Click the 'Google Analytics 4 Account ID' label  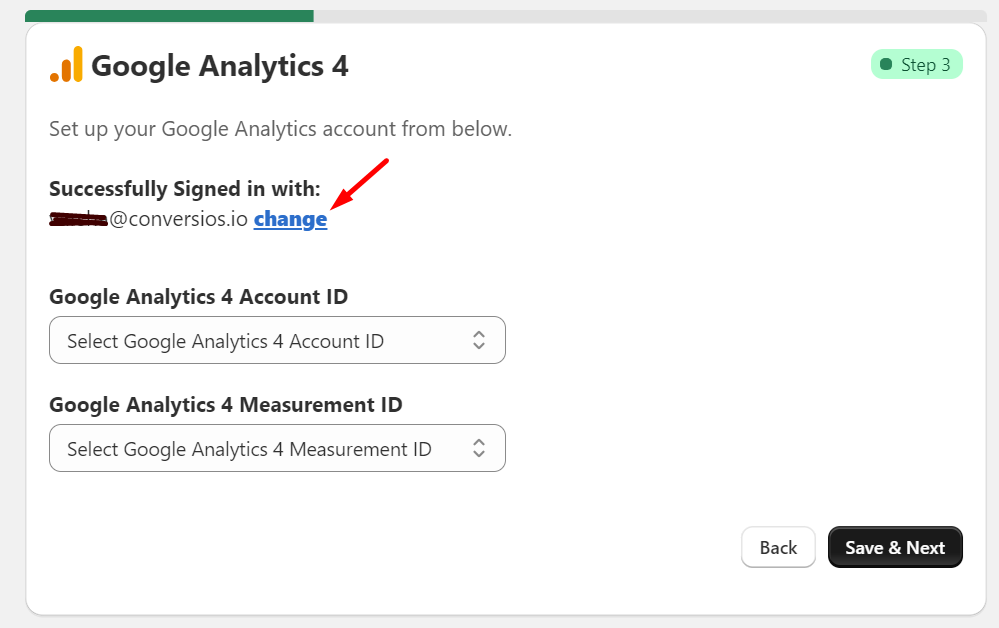[199, 297]
